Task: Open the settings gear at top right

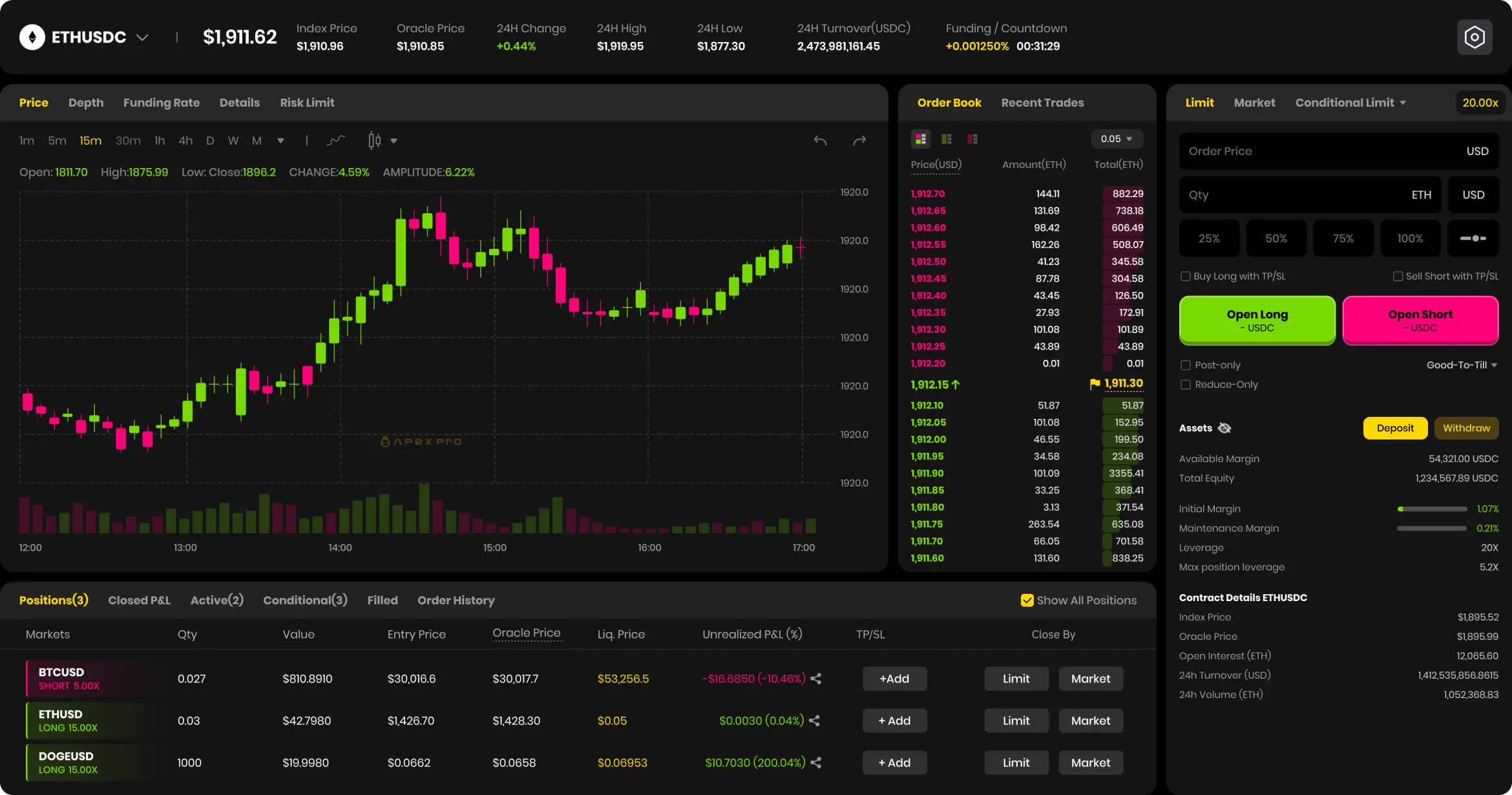Action: click(x=1474, y=37)
